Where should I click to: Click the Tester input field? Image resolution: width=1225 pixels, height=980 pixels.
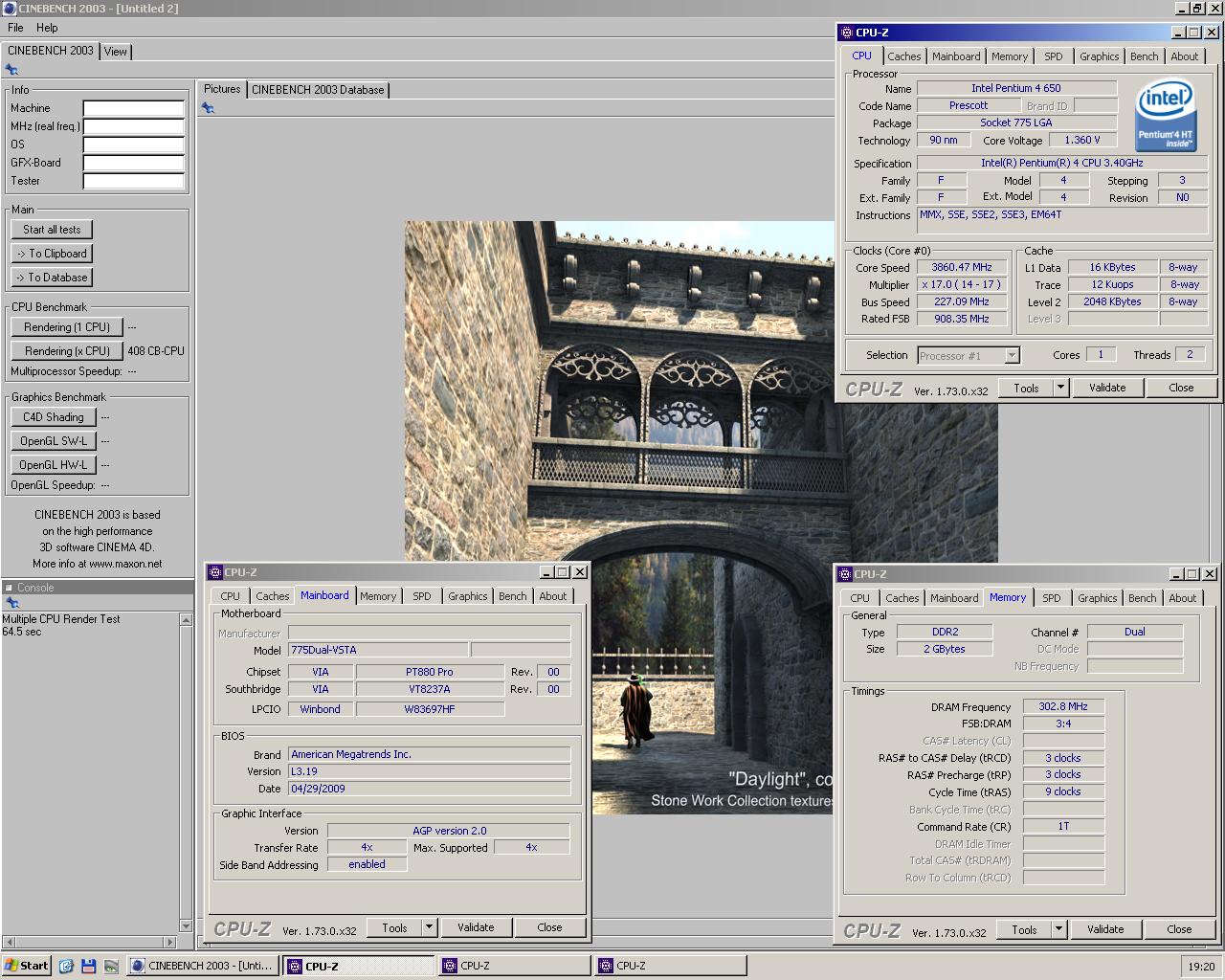pyautogui.click(x=133, y=181)
